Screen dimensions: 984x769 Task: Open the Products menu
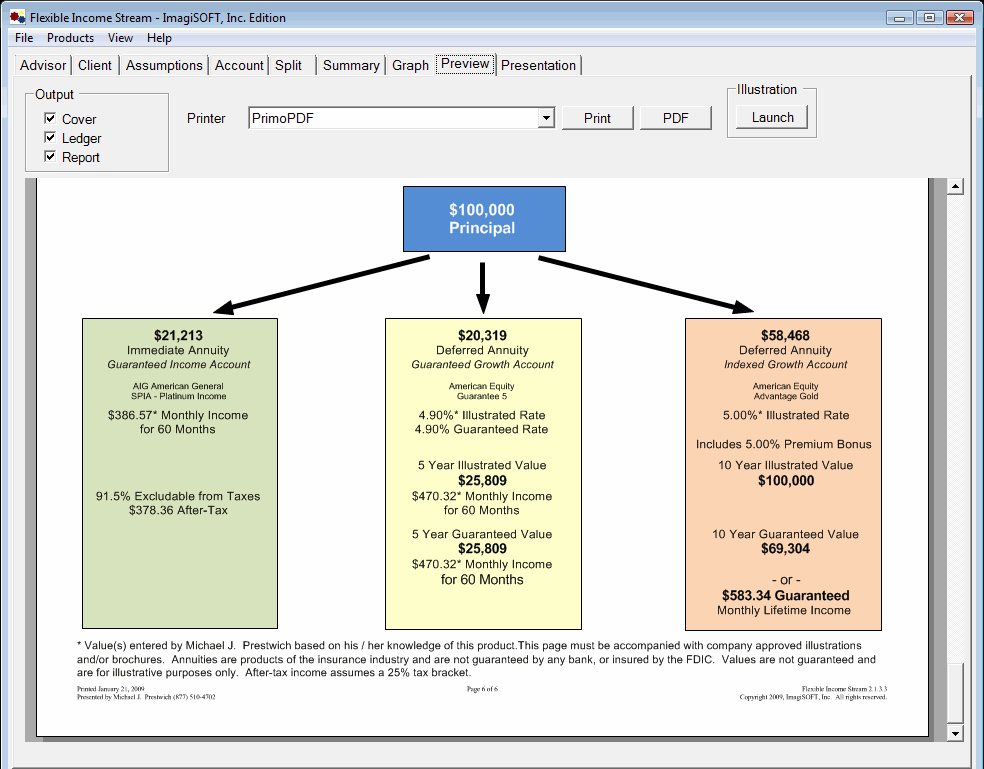tap(70, 38)
